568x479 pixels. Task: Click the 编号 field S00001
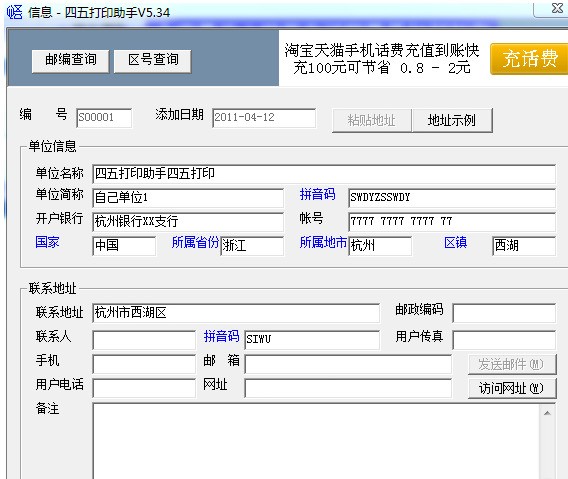[x=104, y=118]
